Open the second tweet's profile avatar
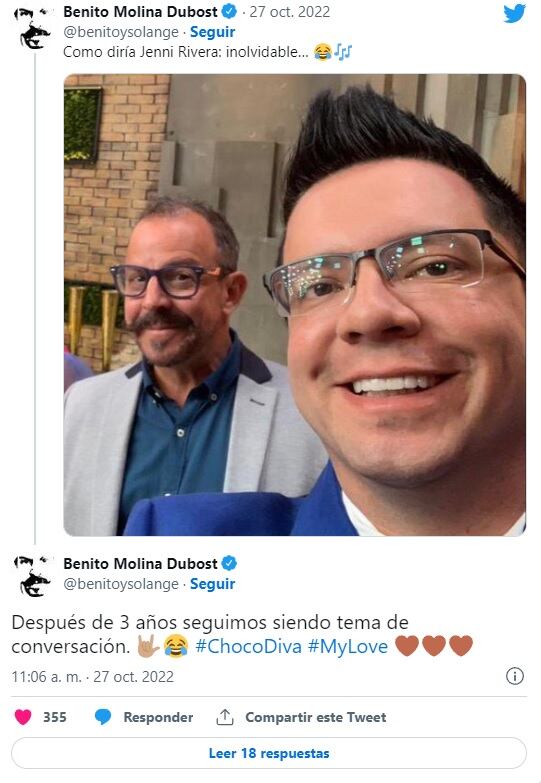 [x=34, y=576]
